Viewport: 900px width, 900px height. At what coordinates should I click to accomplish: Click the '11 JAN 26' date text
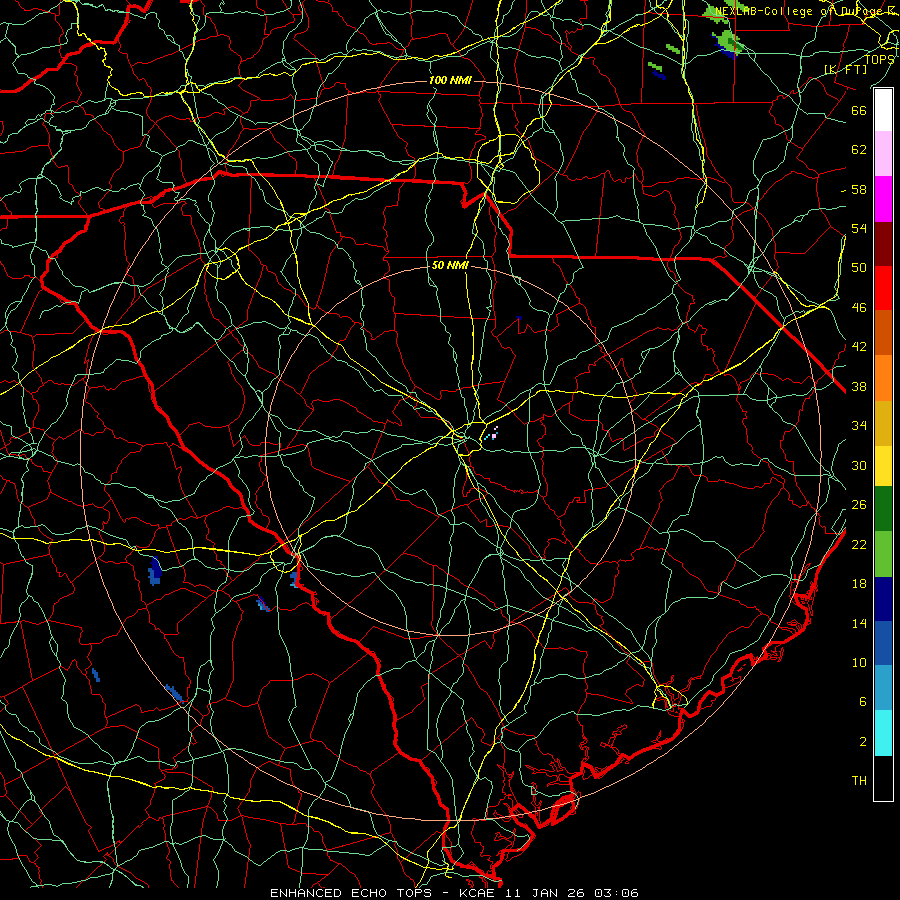(545, 893)
